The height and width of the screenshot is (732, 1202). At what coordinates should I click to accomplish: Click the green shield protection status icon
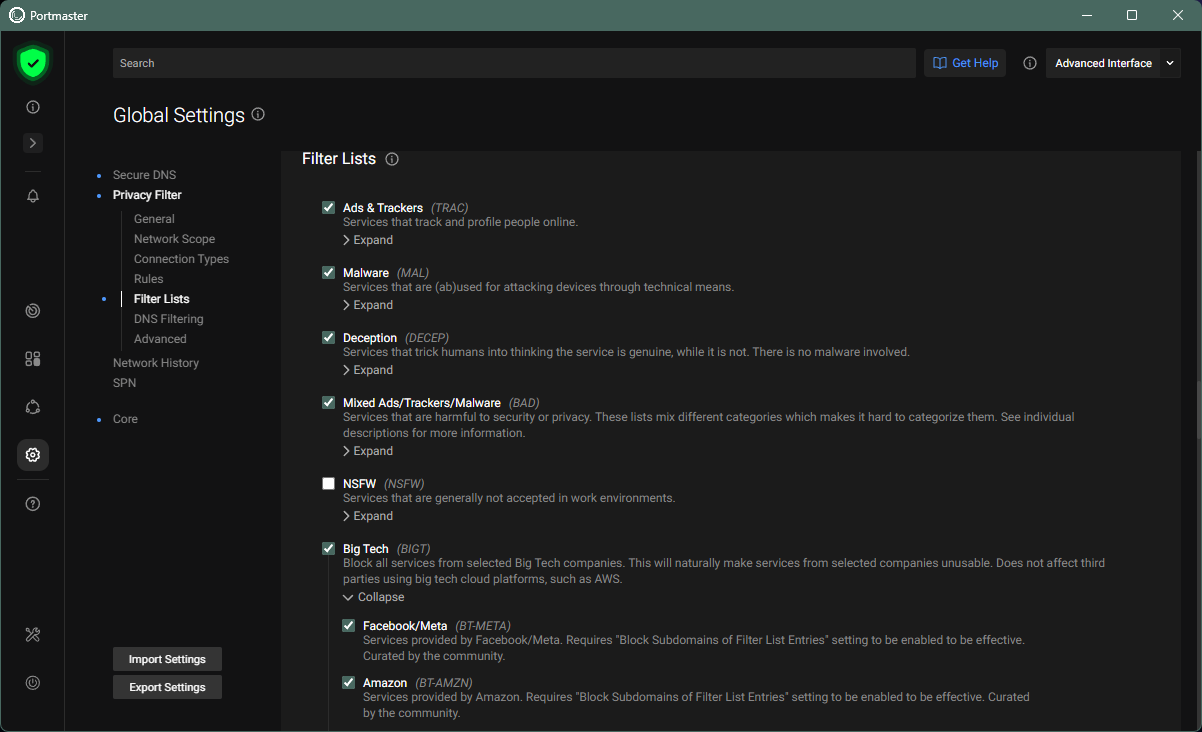[33, 63]
